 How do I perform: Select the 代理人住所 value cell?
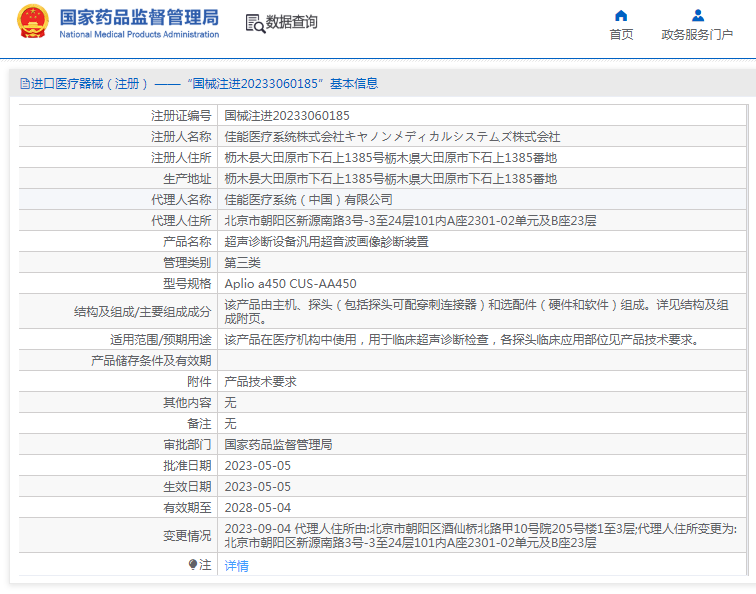[410, 221]
